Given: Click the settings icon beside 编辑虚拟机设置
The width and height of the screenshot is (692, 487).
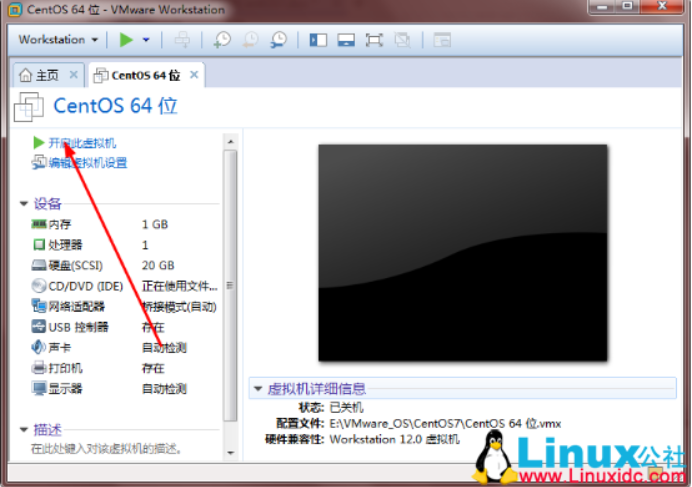Looking at the screenshot, I should click(x=39, y=162).
